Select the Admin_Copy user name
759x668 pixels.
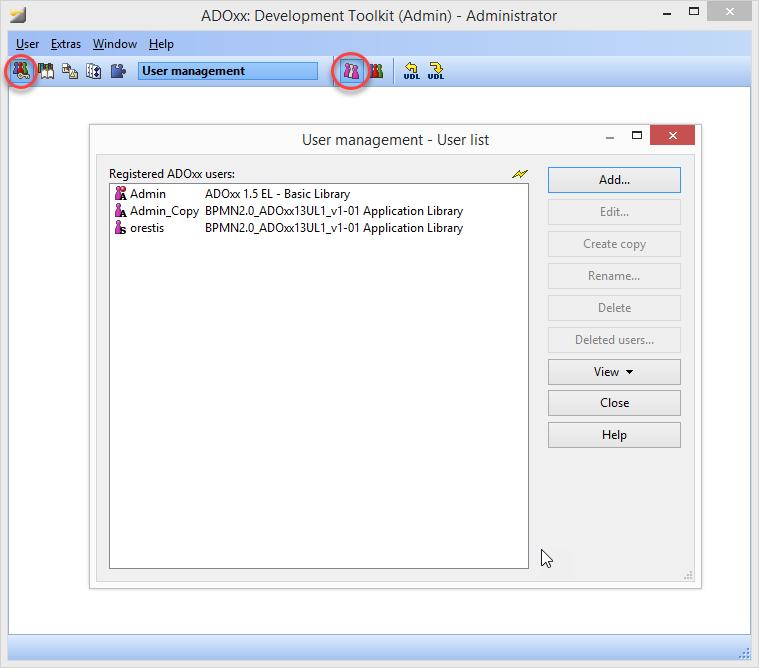pyautogui.click(x=165, y=211)
